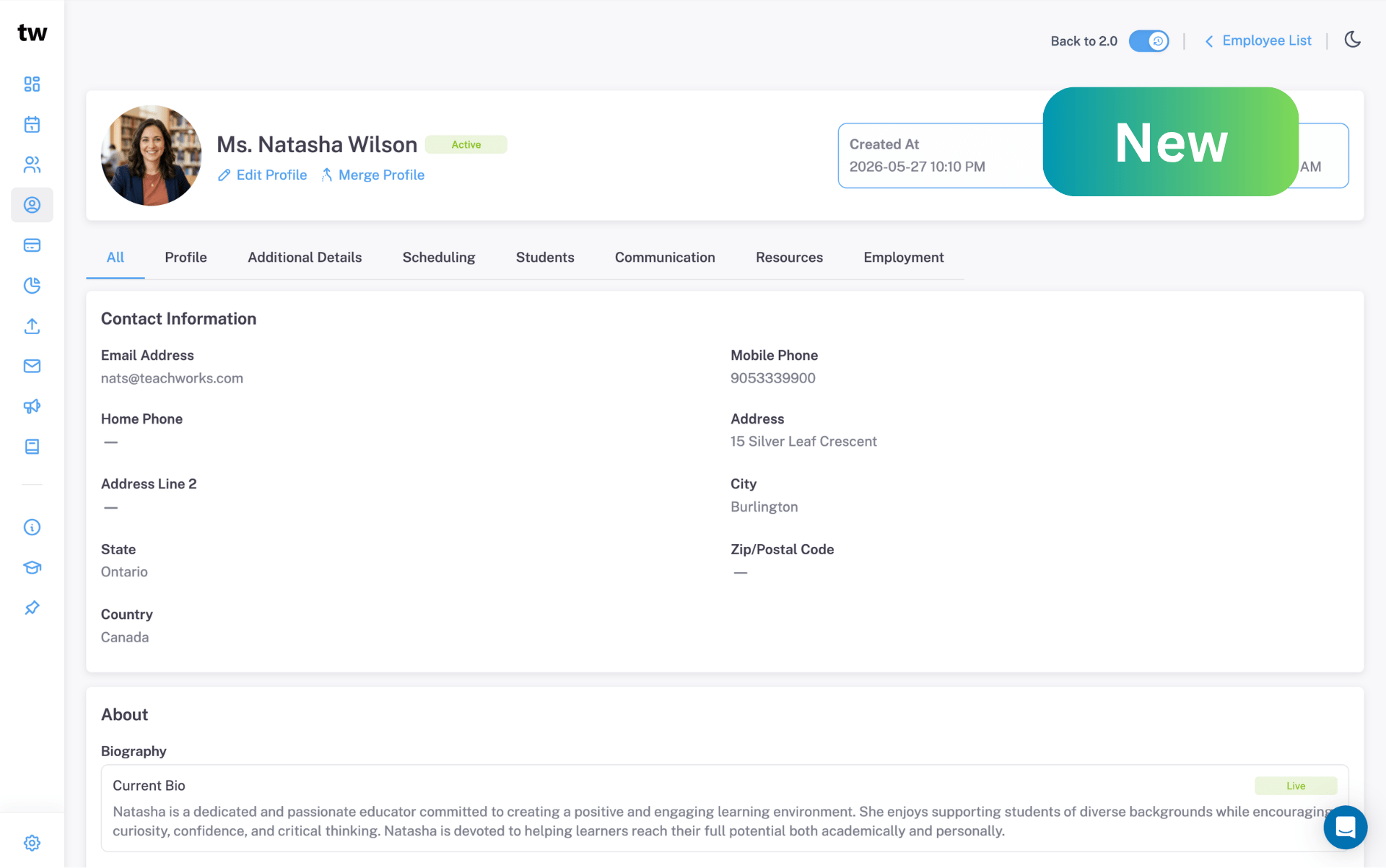Click the Contact Information heading
Viewport: 1386px width, 868px height.
(178, 319)
